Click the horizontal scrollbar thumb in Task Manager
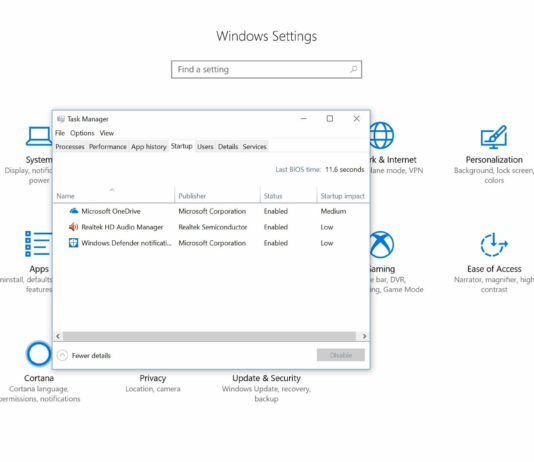This screenshot has width=534, height=462. point(209,336)
